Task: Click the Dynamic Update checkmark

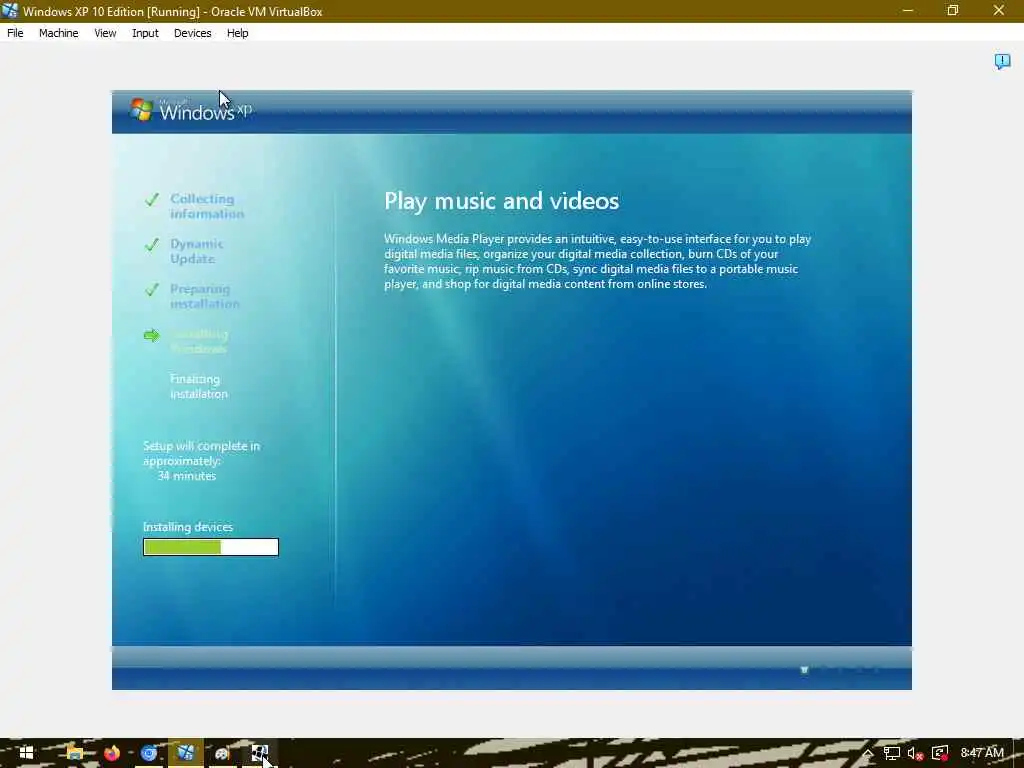Action: click(x=152, y=244)
